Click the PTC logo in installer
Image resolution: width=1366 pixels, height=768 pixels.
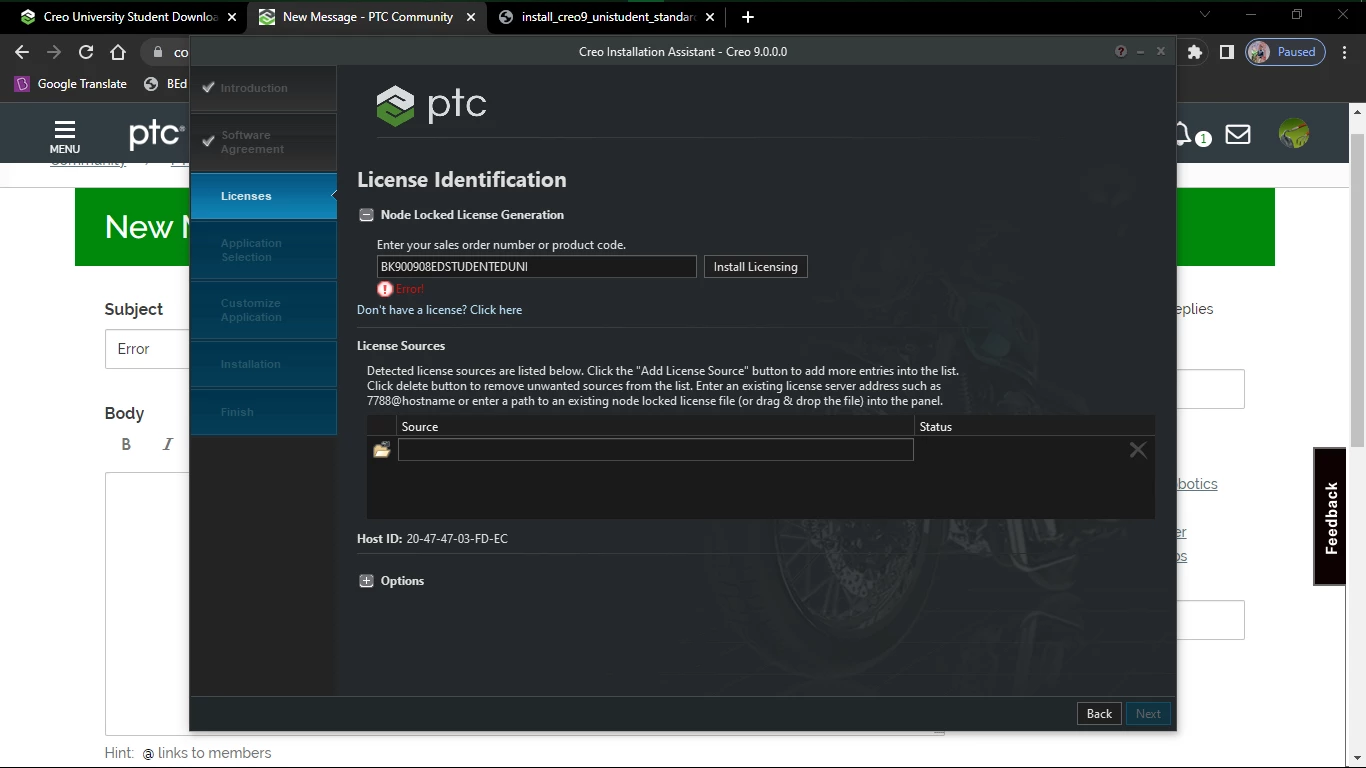[432, 105]
